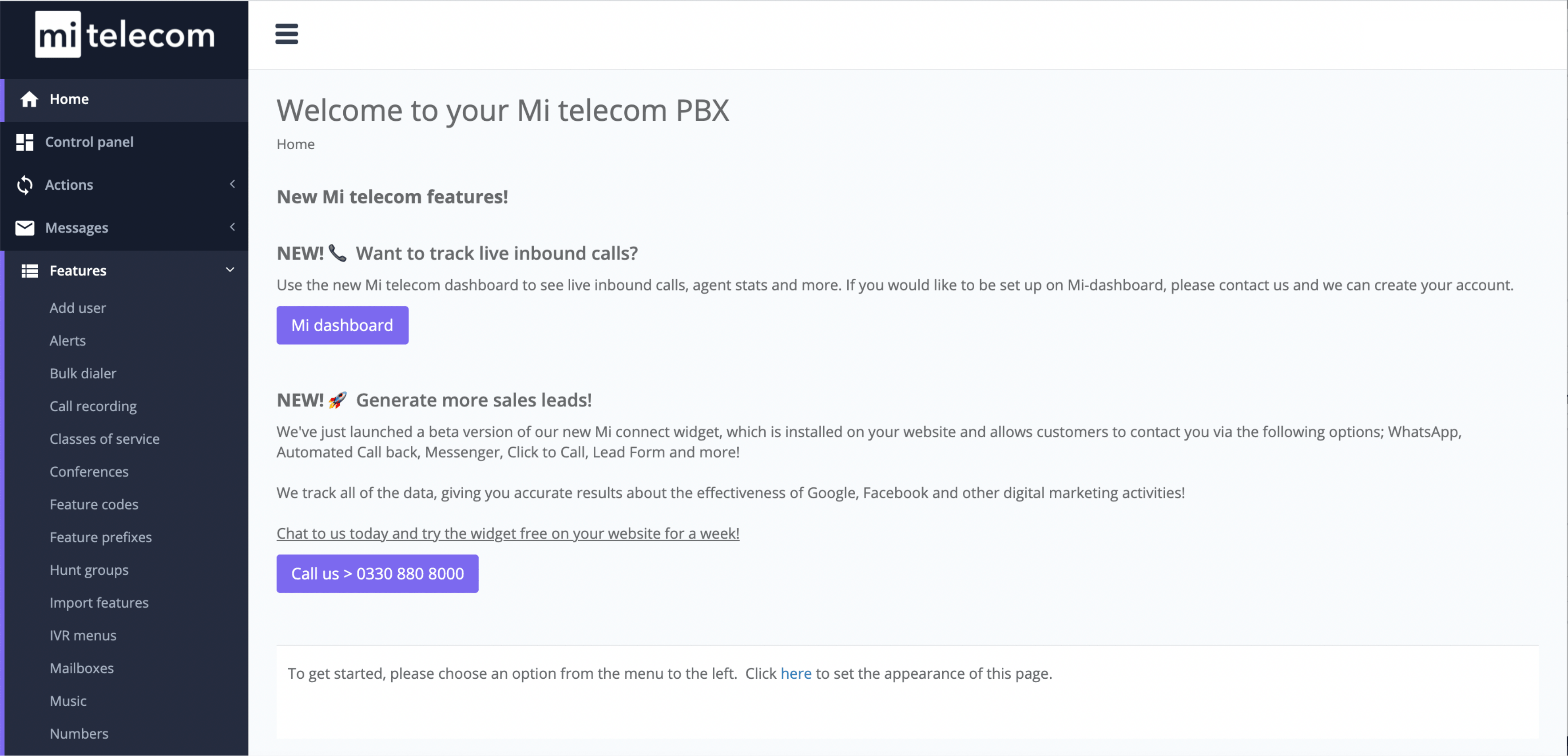Go to Add user feature
The image size is (1568, 756).
coord(78,308)
